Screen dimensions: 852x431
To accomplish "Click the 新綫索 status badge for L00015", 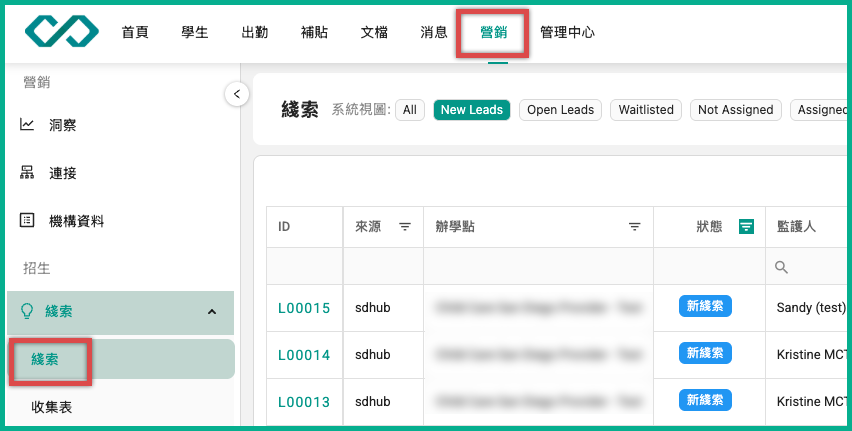I will [x=705, y=306].
